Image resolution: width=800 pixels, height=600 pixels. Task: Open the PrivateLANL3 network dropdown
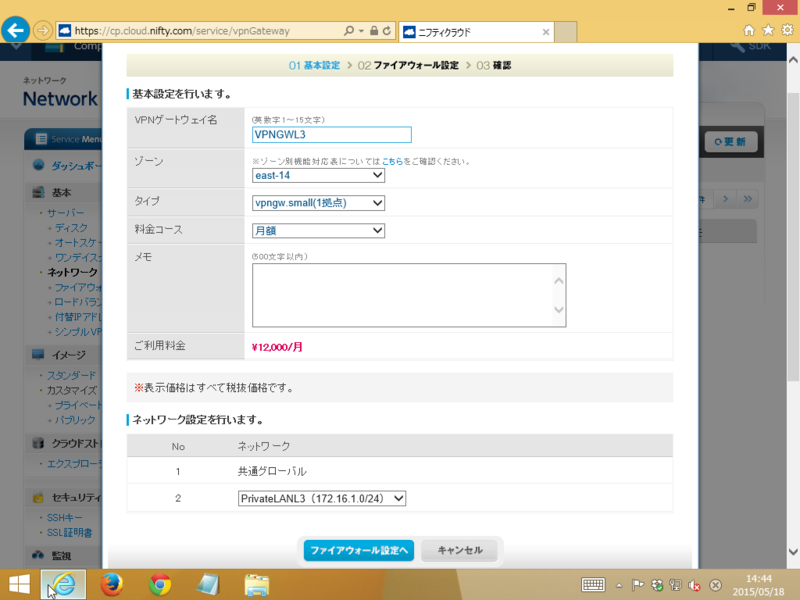click(x=322, y=498)
